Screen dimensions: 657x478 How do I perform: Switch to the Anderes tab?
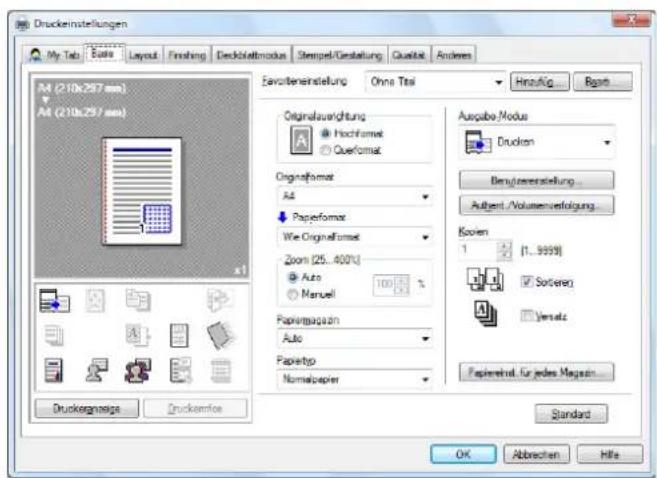(x=454, y=55)
